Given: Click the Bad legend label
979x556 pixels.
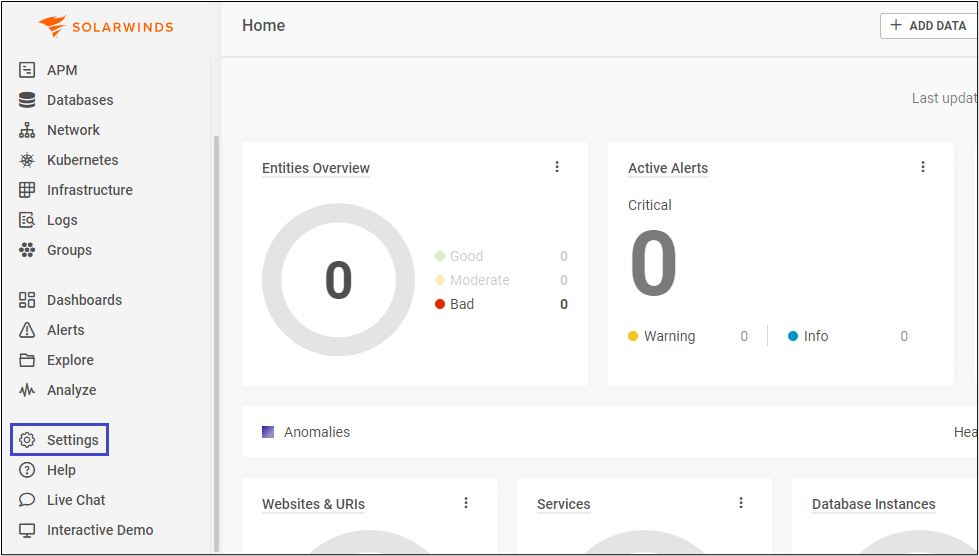Looking at the screenshot, I should point(462,304).
